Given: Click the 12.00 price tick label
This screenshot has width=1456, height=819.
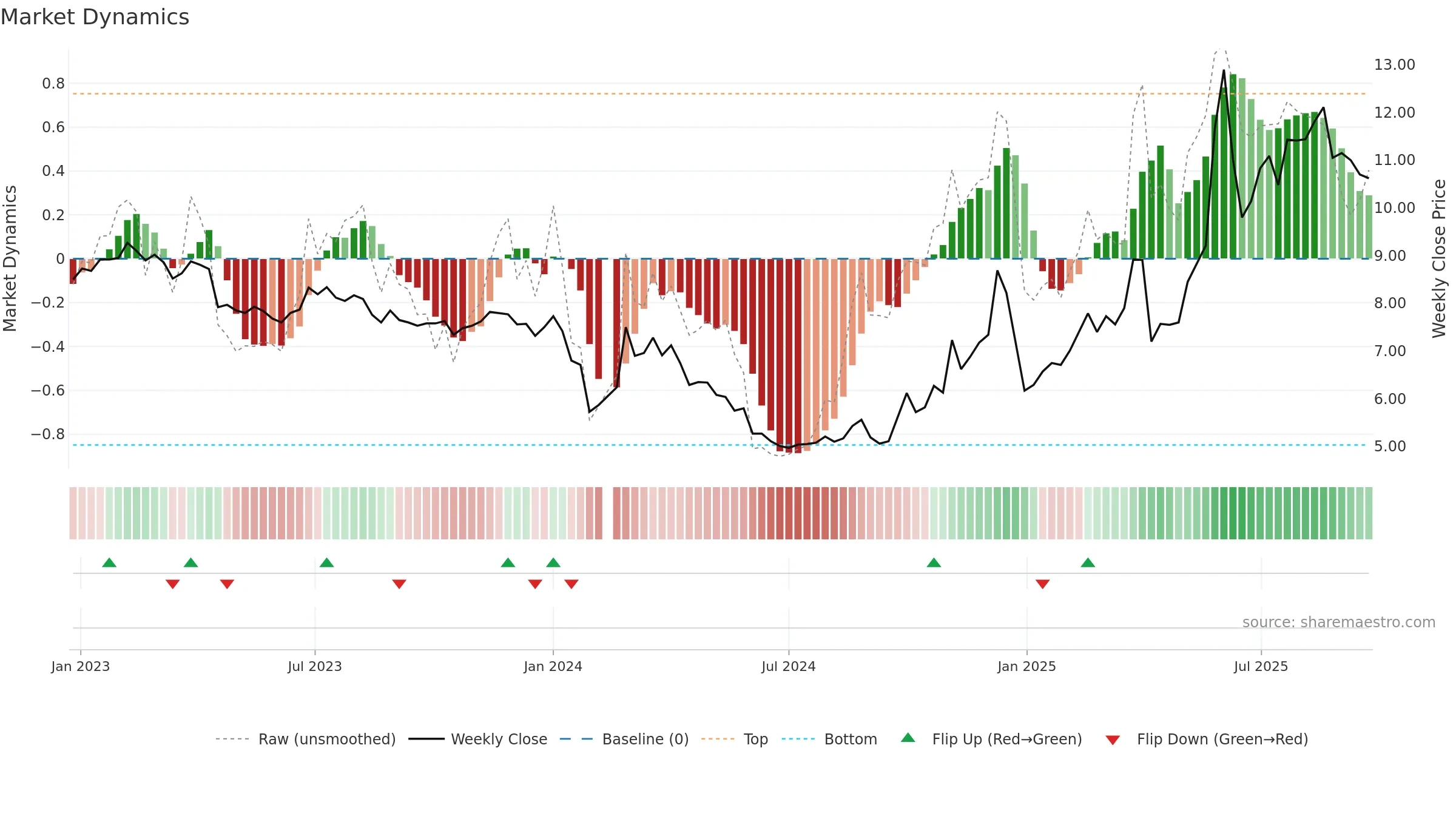Looking at the screenshot, I should point(1395,112).
